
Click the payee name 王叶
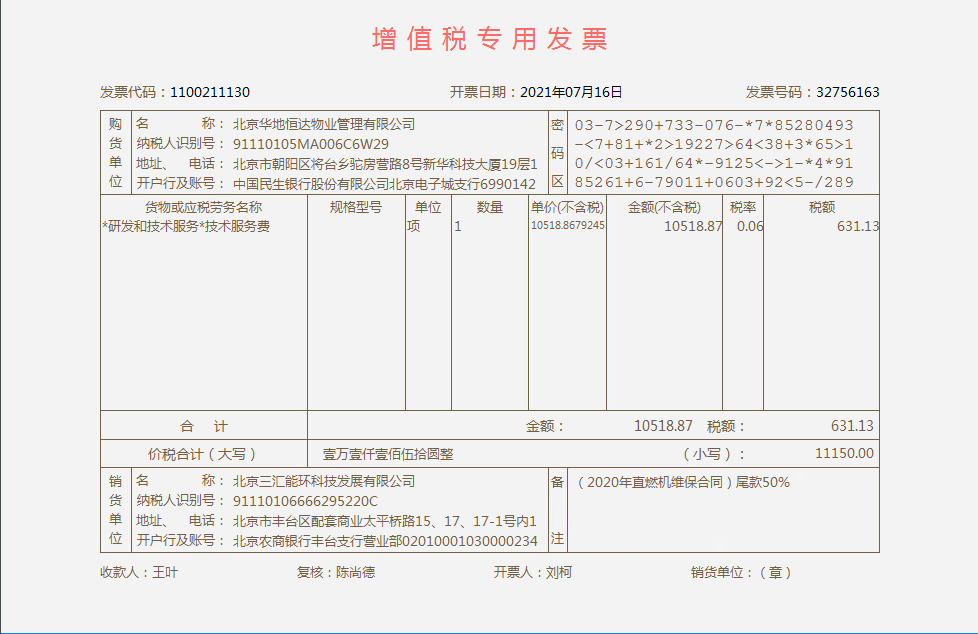point(164,573)
